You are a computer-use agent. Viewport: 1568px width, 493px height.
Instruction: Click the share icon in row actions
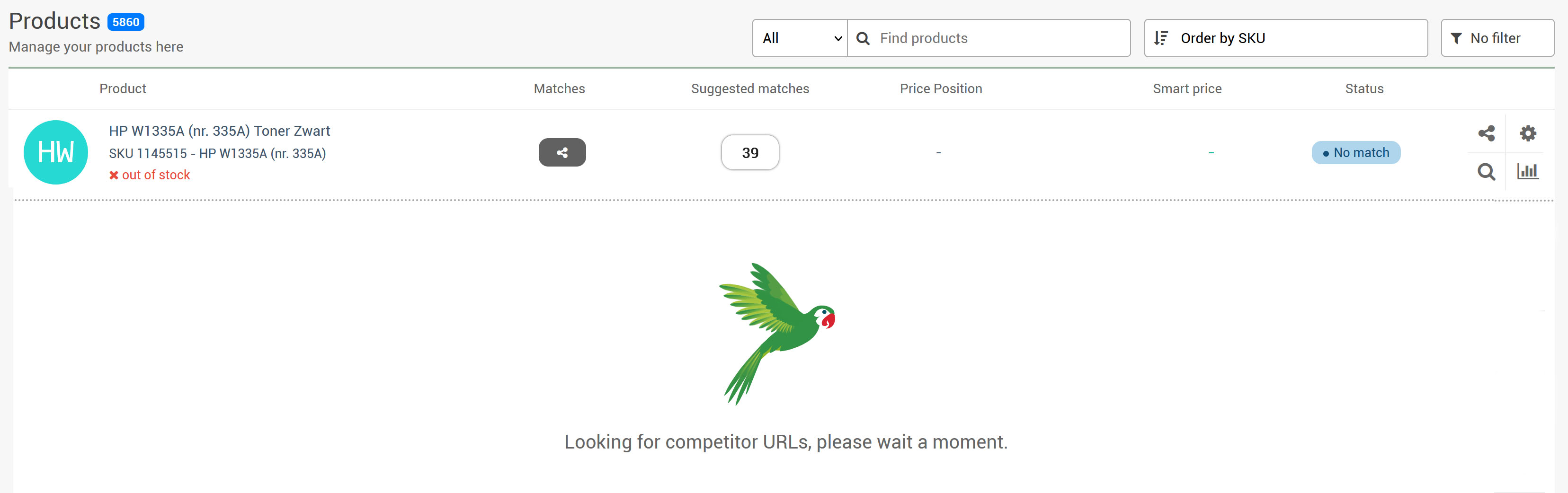click(1486, 133)
